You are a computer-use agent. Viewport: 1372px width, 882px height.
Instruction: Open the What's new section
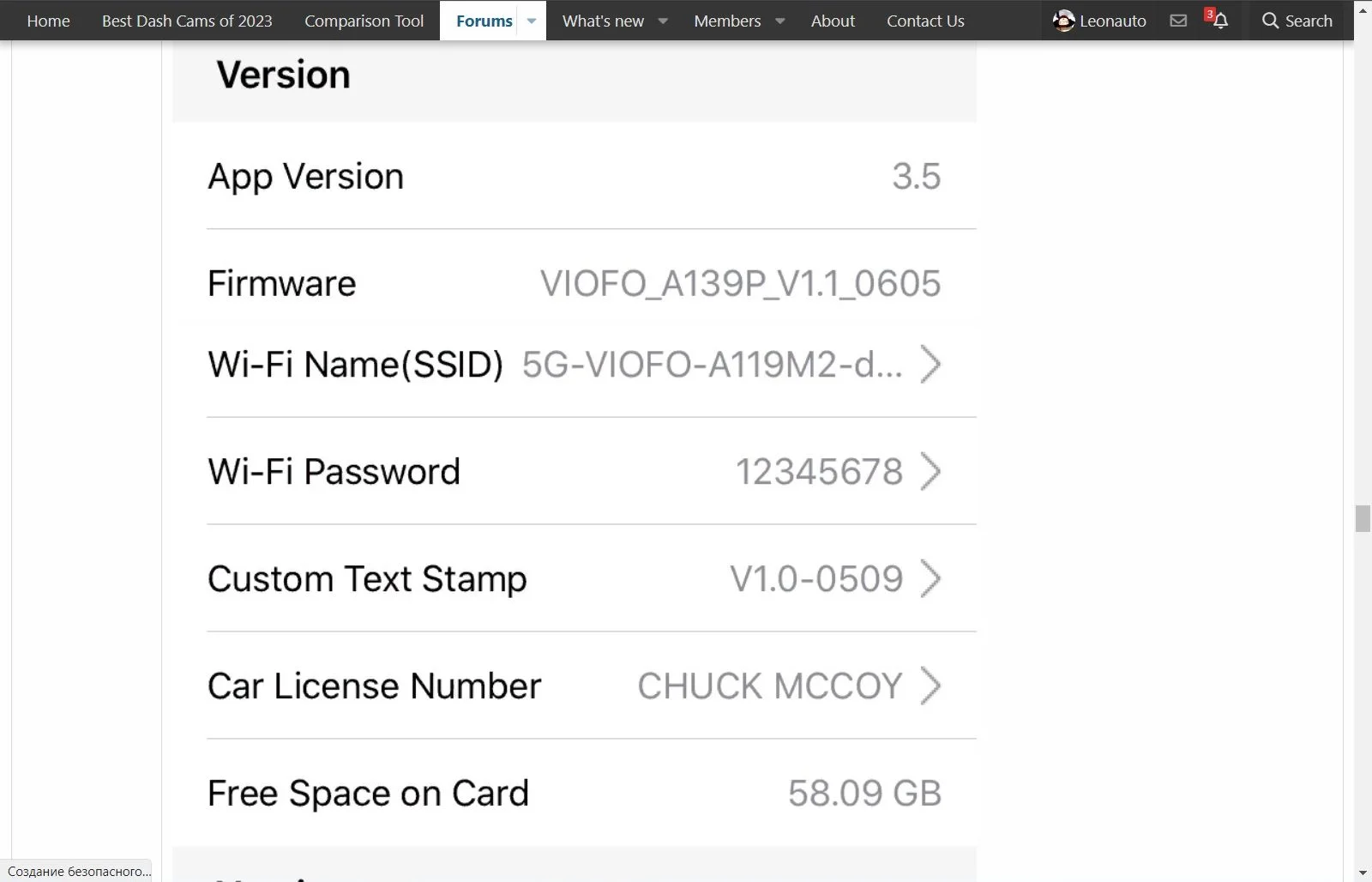pos(603,21)
